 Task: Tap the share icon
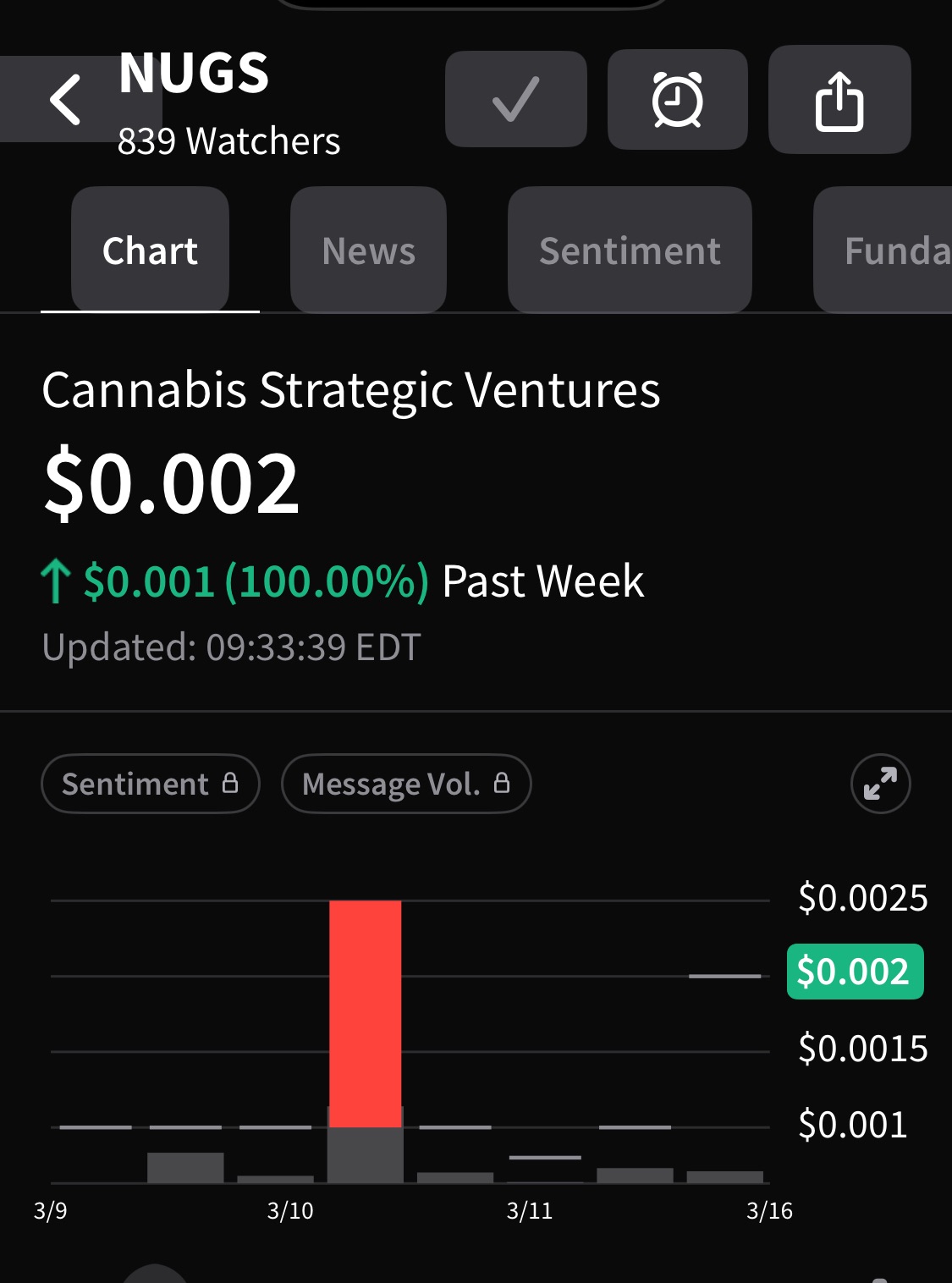coord(839,100)
